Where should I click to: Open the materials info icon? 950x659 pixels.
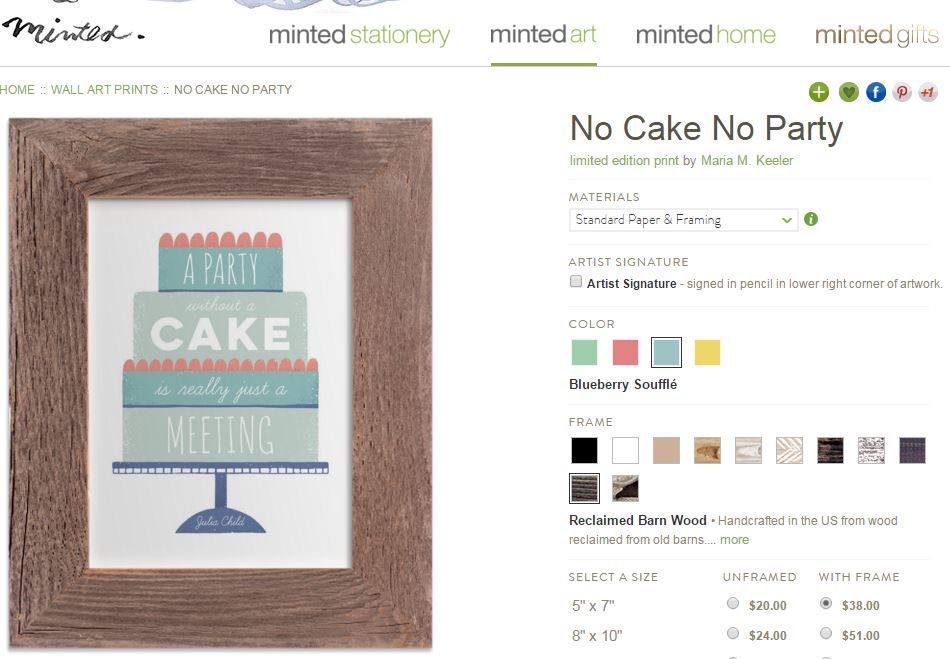click(811, 219)
